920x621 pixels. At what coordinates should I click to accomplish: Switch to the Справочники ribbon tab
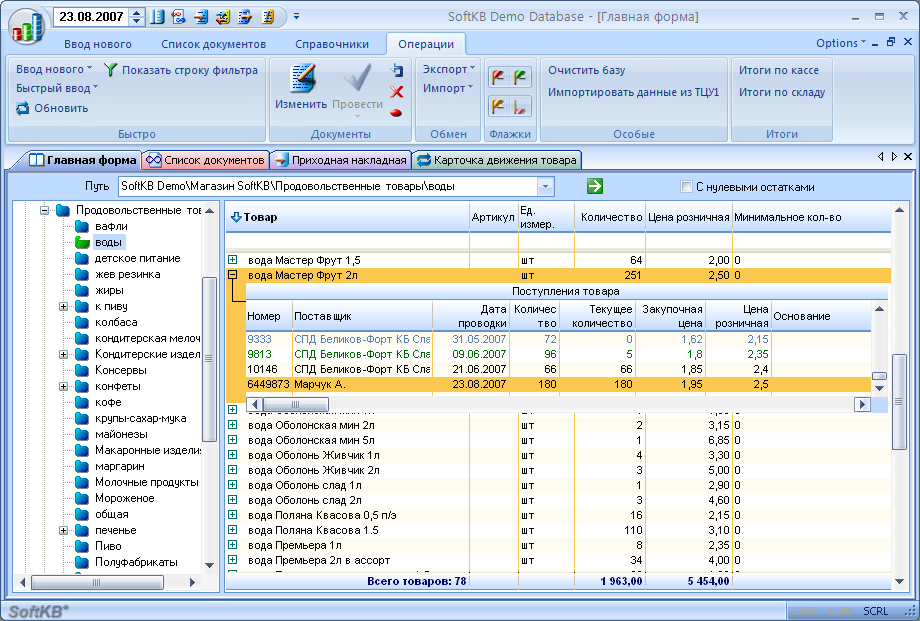click(332, 44)
